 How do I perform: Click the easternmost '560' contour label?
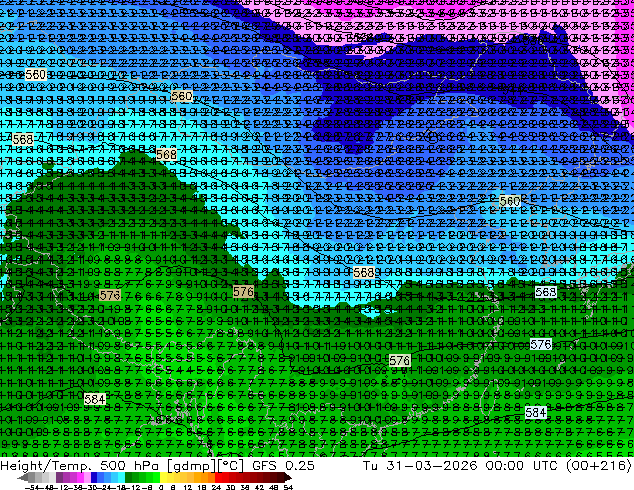(x=510, y=201)
